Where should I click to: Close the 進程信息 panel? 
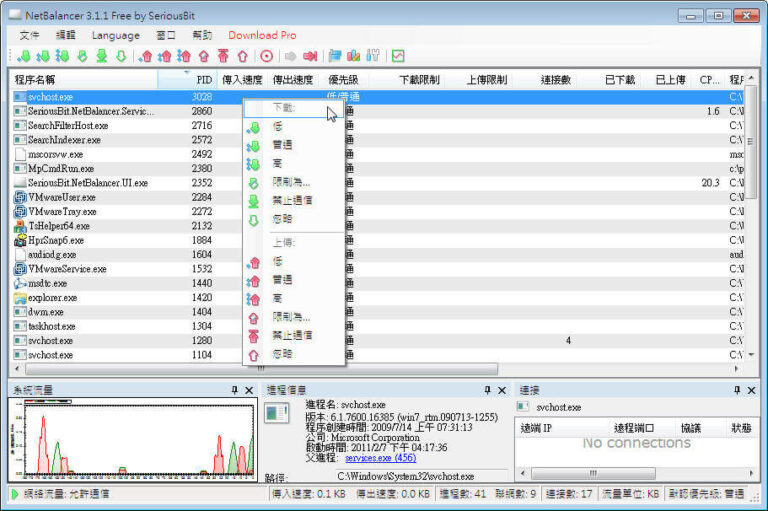pyautogui.click(x=502, y=390)
